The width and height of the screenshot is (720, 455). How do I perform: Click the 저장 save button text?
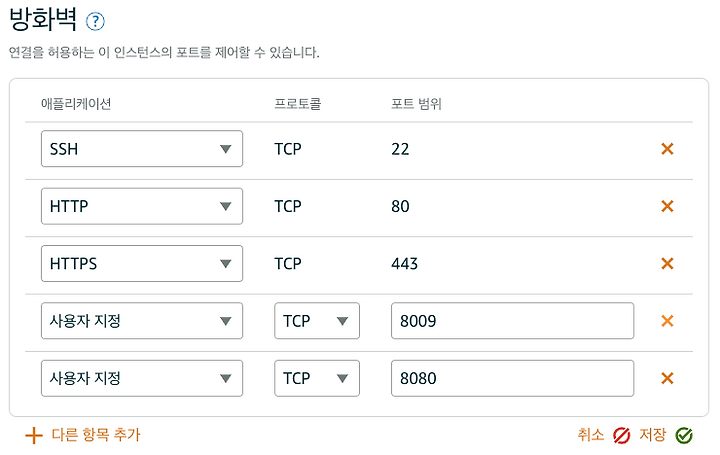652,434
